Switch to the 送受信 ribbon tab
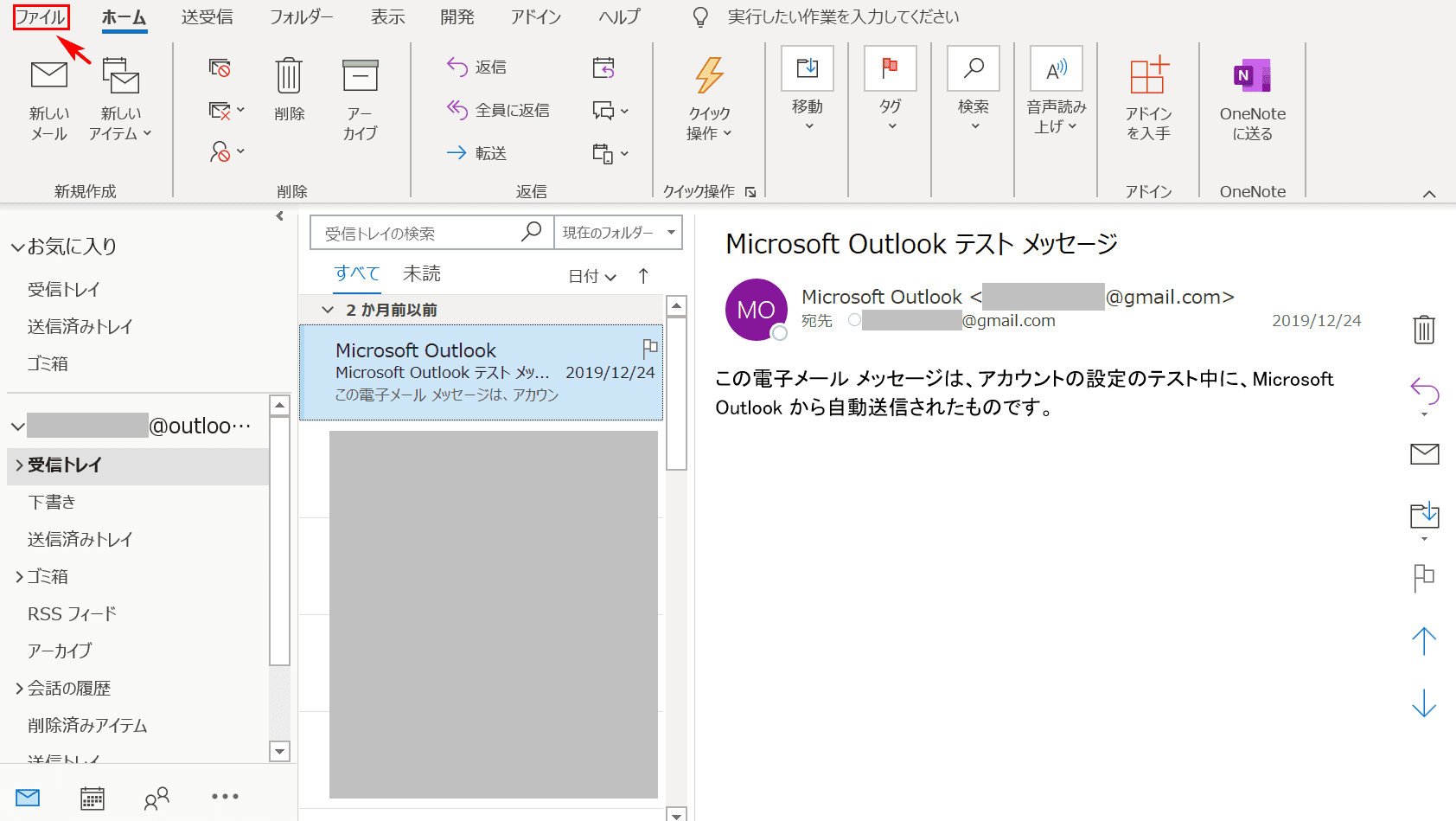 (207, 17)
